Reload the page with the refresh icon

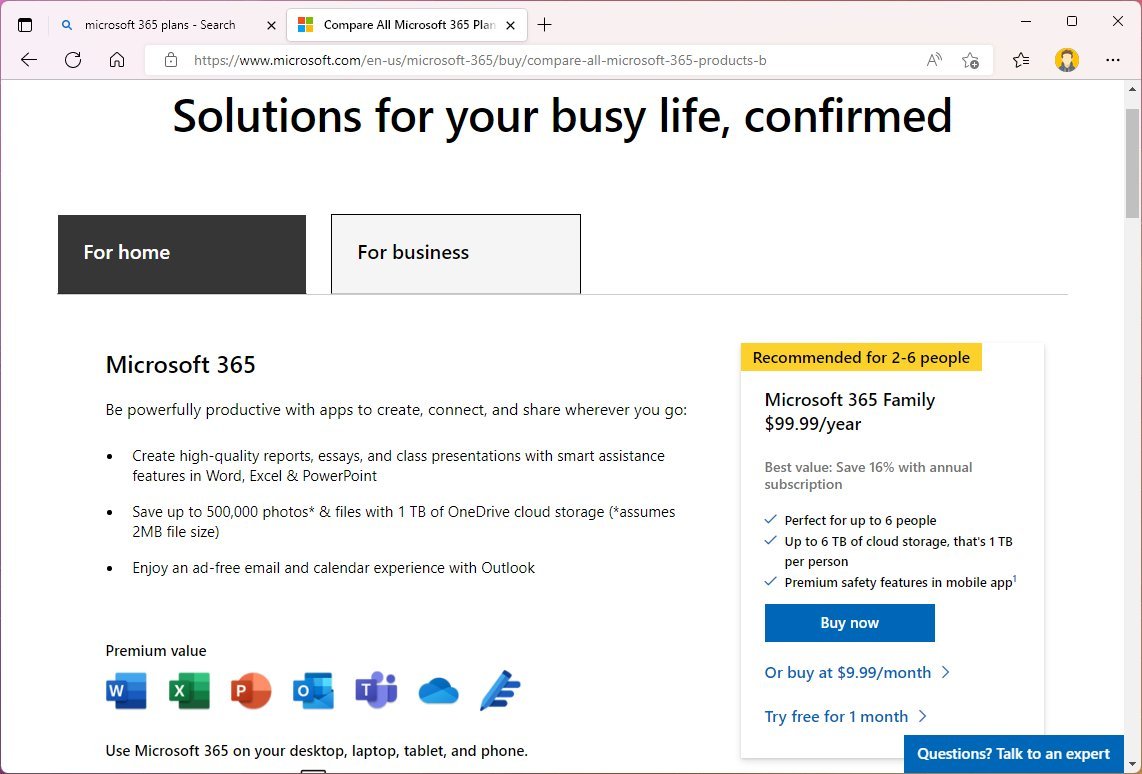(x=72, y=60)
